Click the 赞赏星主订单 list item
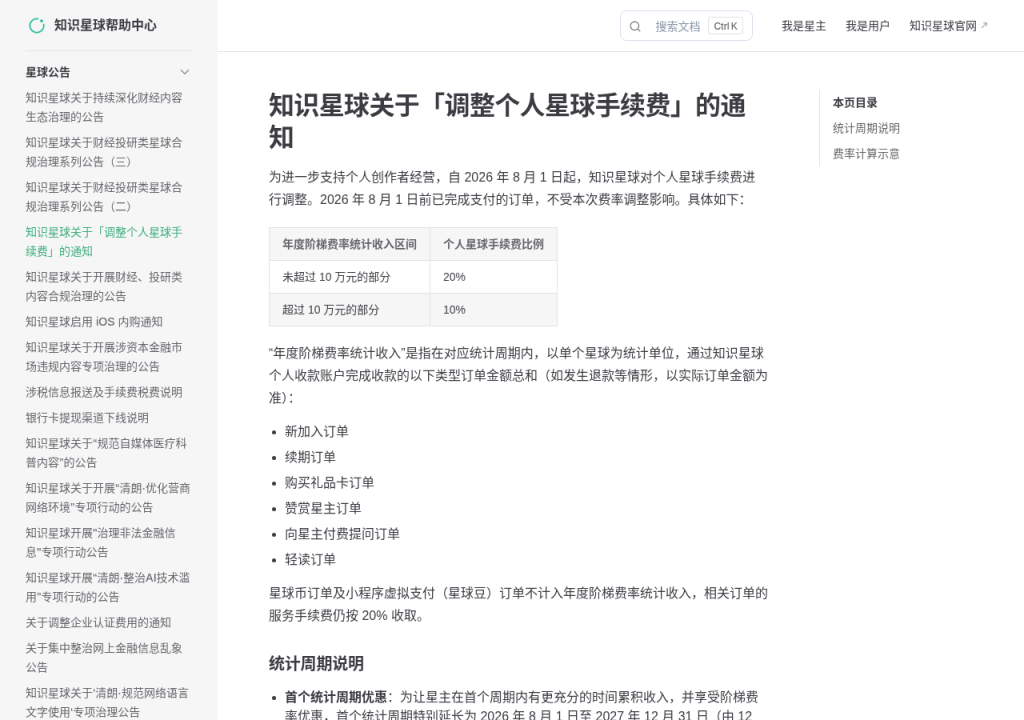 click(x=323, y=508)
